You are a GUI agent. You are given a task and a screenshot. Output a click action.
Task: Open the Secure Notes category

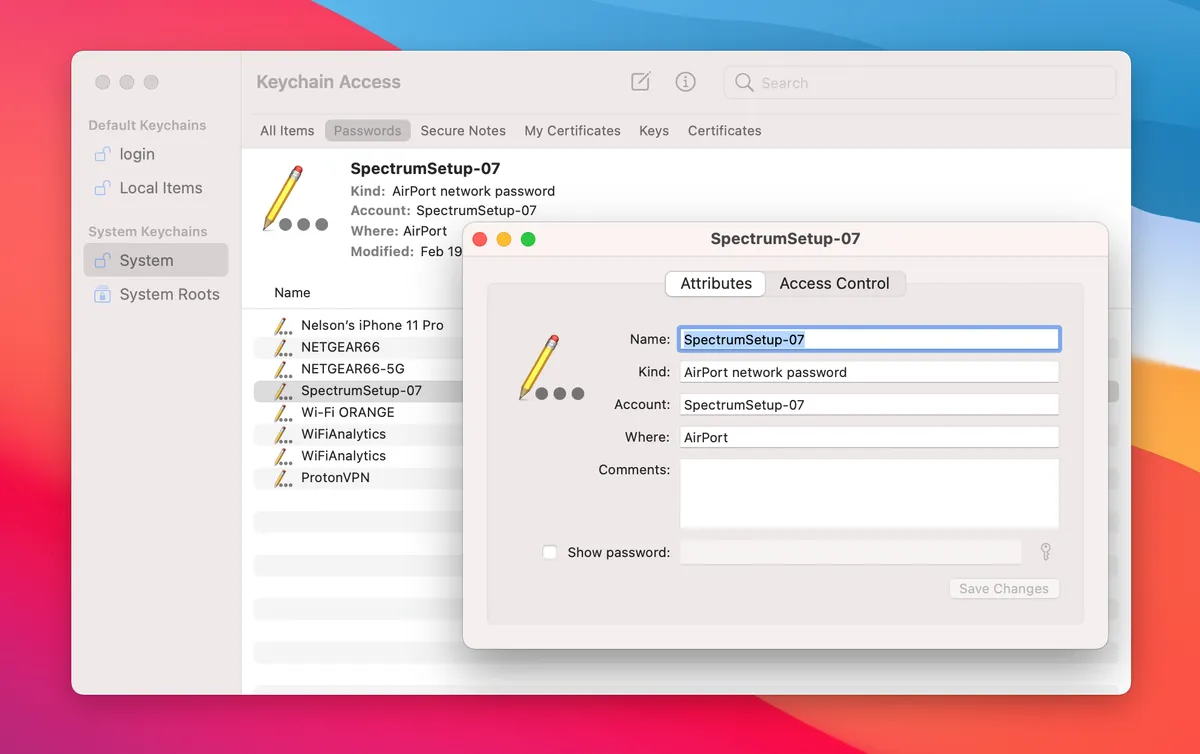(x=463, y=130)
